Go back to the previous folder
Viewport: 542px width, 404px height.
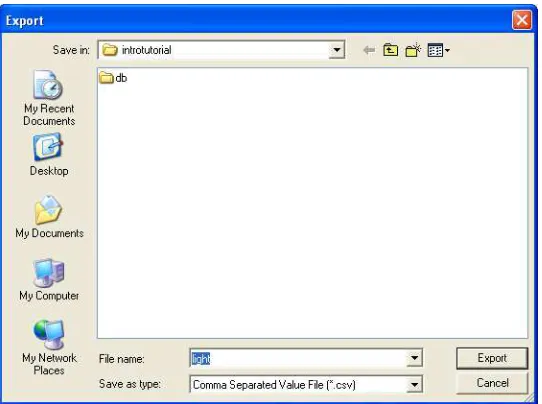369,50
